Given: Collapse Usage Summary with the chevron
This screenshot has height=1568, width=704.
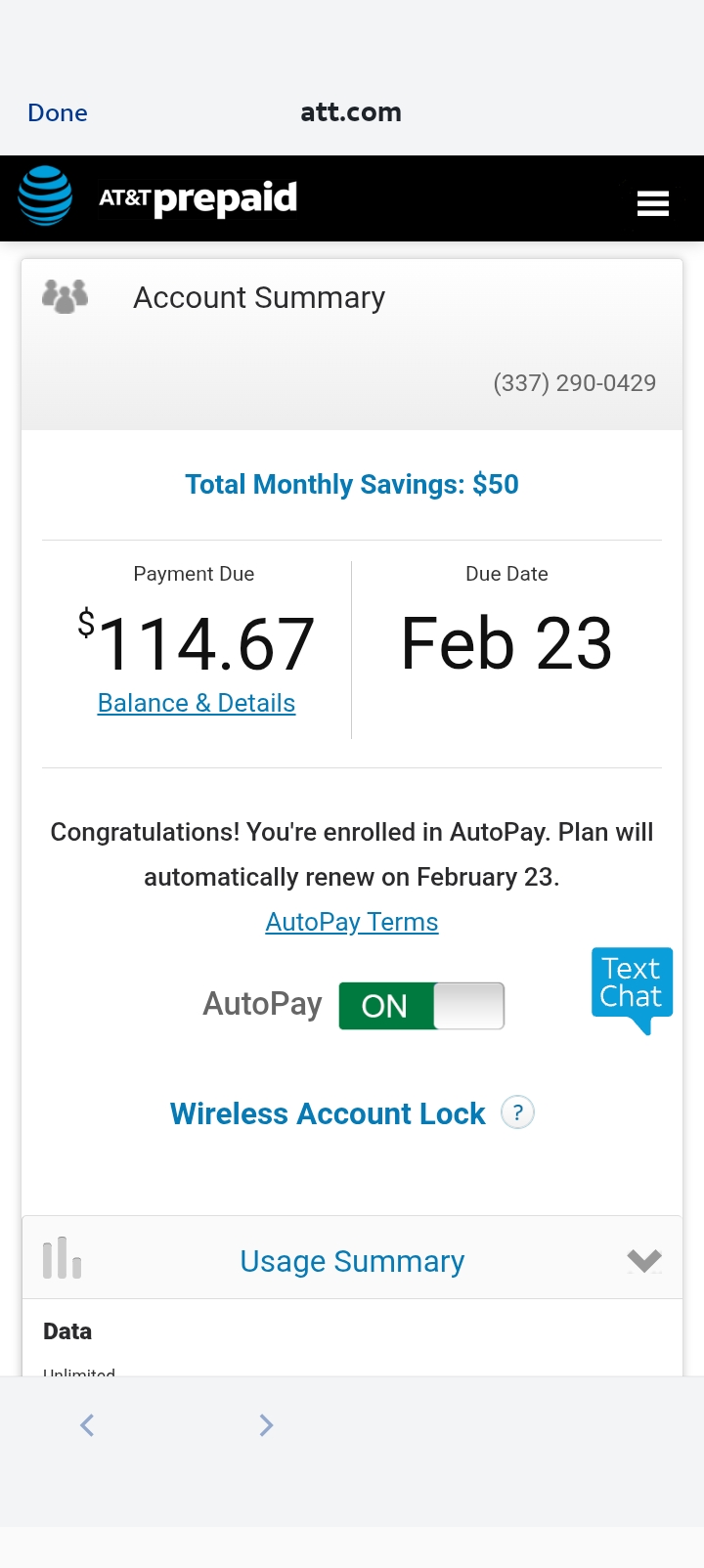Looking at the screenshot, I should point(643,1260).
